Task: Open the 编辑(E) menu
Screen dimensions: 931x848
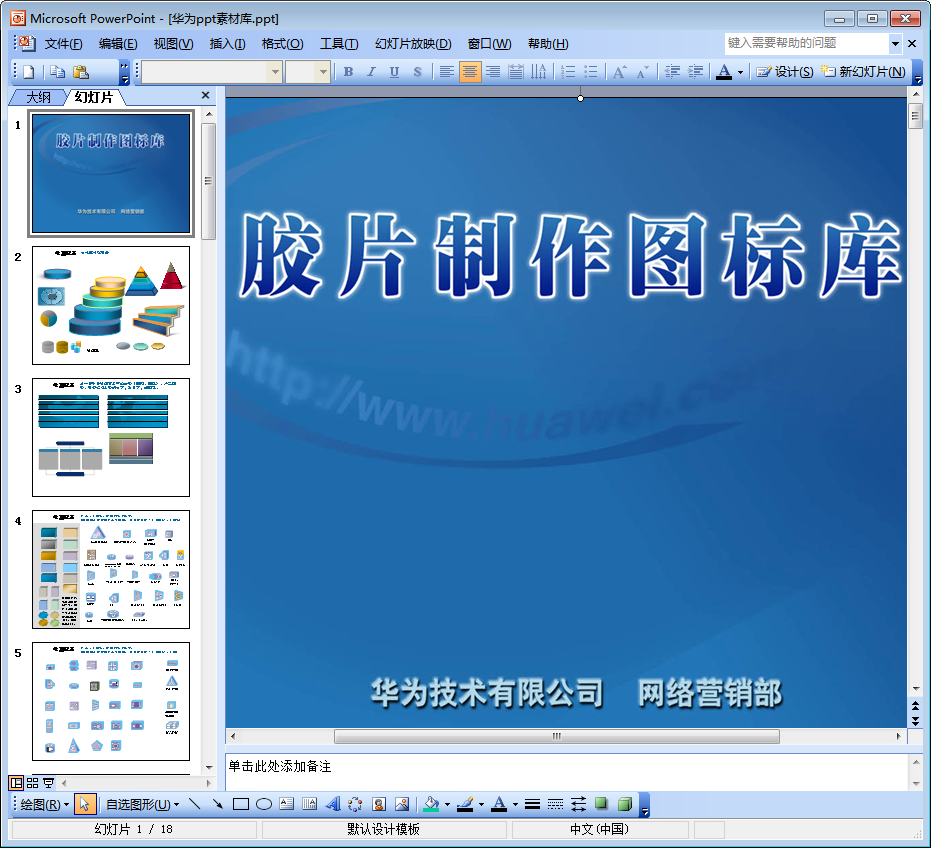Action: (118, 44)
